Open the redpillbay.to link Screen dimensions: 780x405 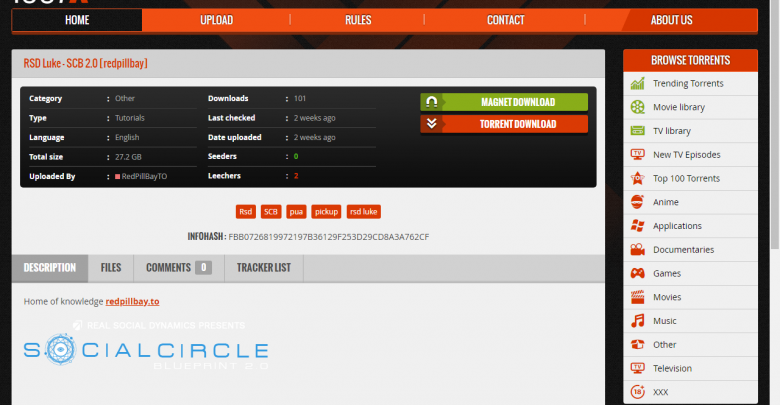[132, 302]
